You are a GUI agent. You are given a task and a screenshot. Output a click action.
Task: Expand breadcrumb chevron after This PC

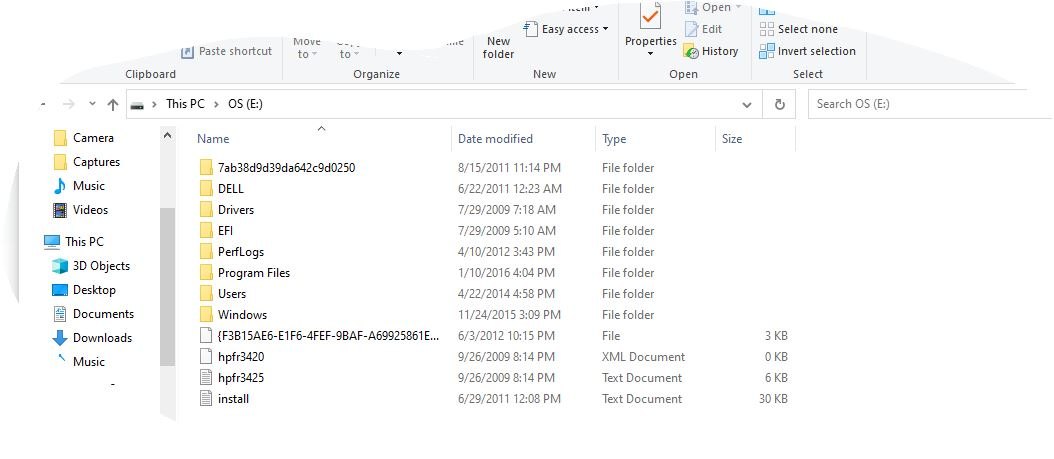point(216,104)
